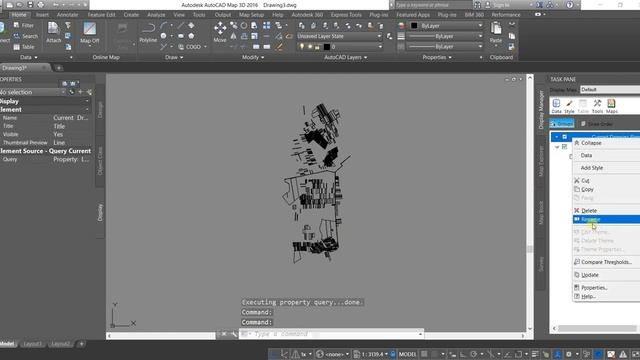640x360 pixels.
Task: Open the Search data tool
Action: coord(25,36)
